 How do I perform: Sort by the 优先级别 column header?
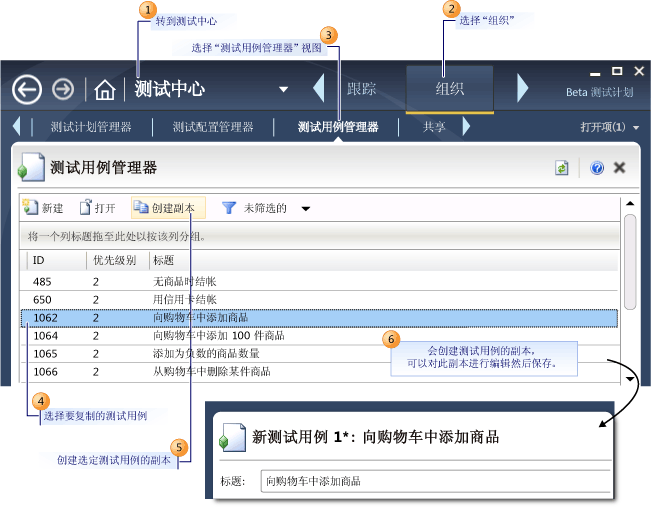[x=117, y=260]
